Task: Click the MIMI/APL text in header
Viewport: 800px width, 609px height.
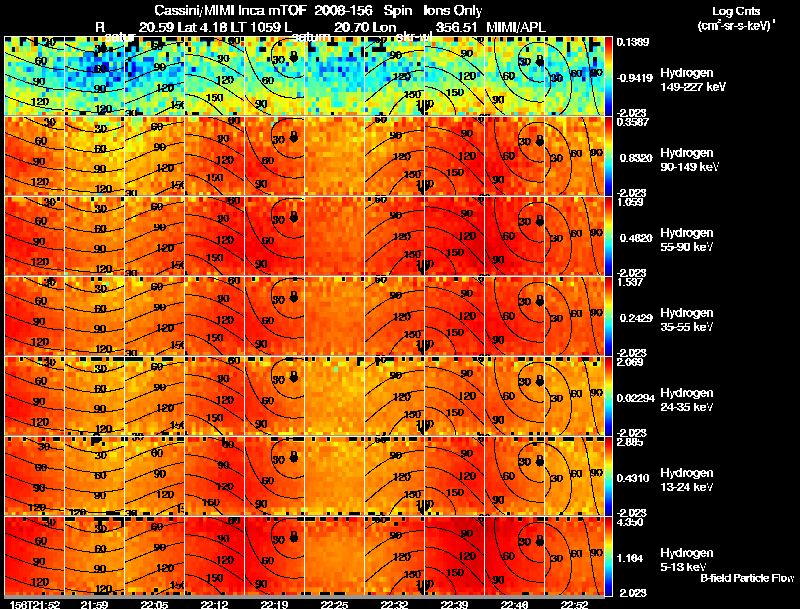Action: [x=516, y=27]
